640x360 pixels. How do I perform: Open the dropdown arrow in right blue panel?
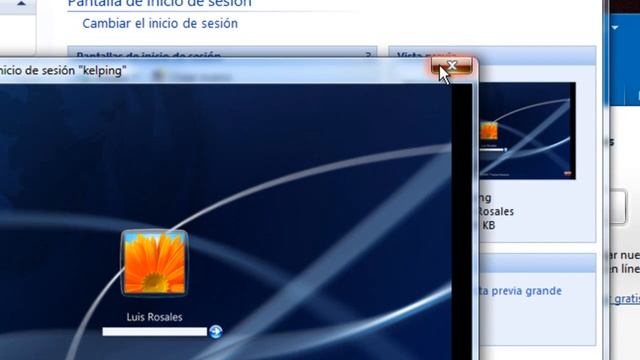coord(615,28)
